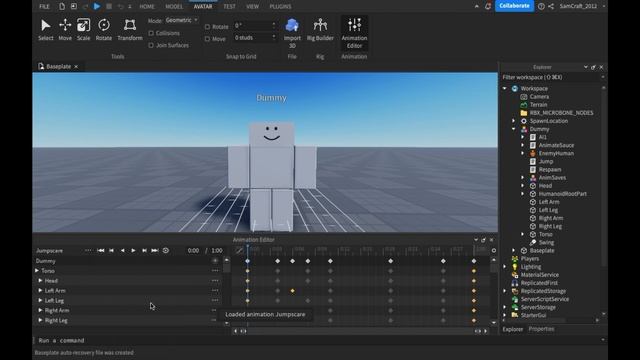Click the share icon near username
Viewport: 640px width, 360px height.
pyautogui.click(x=551, y=6)
